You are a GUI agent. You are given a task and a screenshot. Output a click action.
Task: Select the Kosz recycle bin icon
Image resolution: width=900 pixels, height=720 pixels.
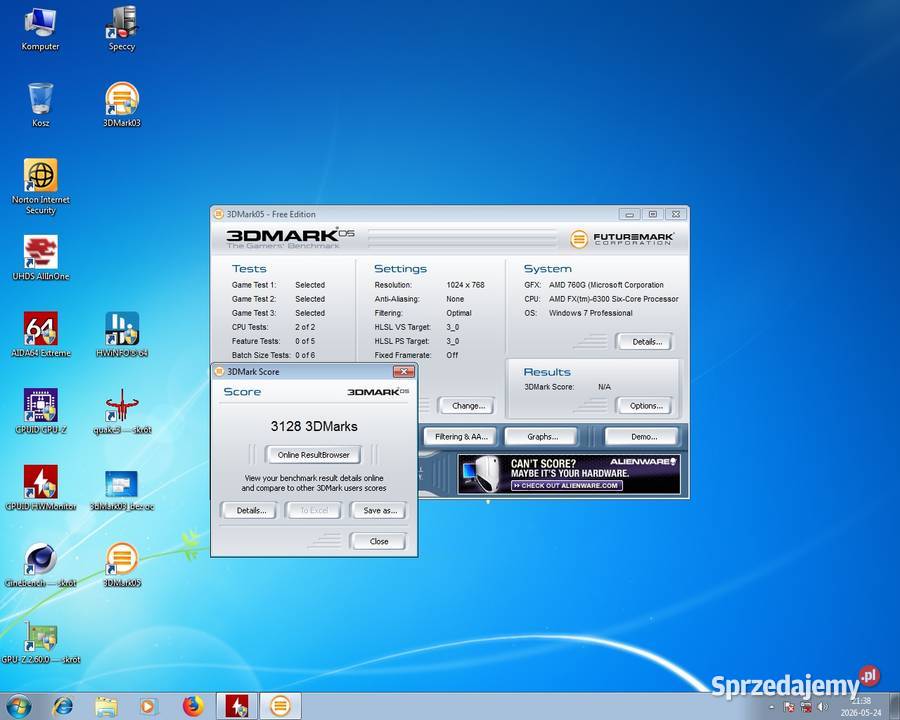40,105
